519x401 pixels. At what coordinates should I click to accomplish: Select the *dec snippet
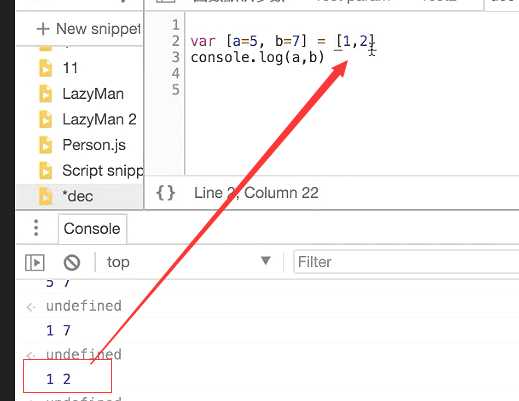coord(78,196)
